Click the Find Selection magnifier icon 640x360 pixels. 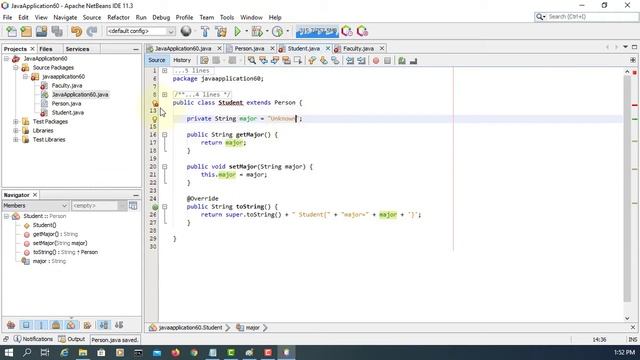click(252, 60)
